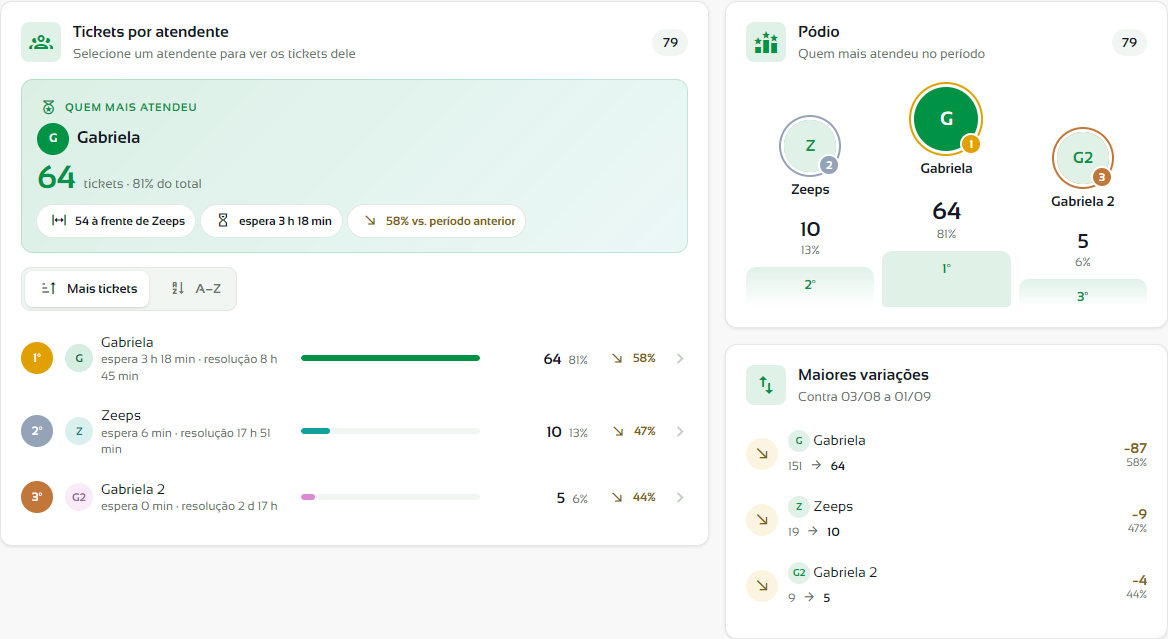Click the 1º podium block

(x=946, y=279)
